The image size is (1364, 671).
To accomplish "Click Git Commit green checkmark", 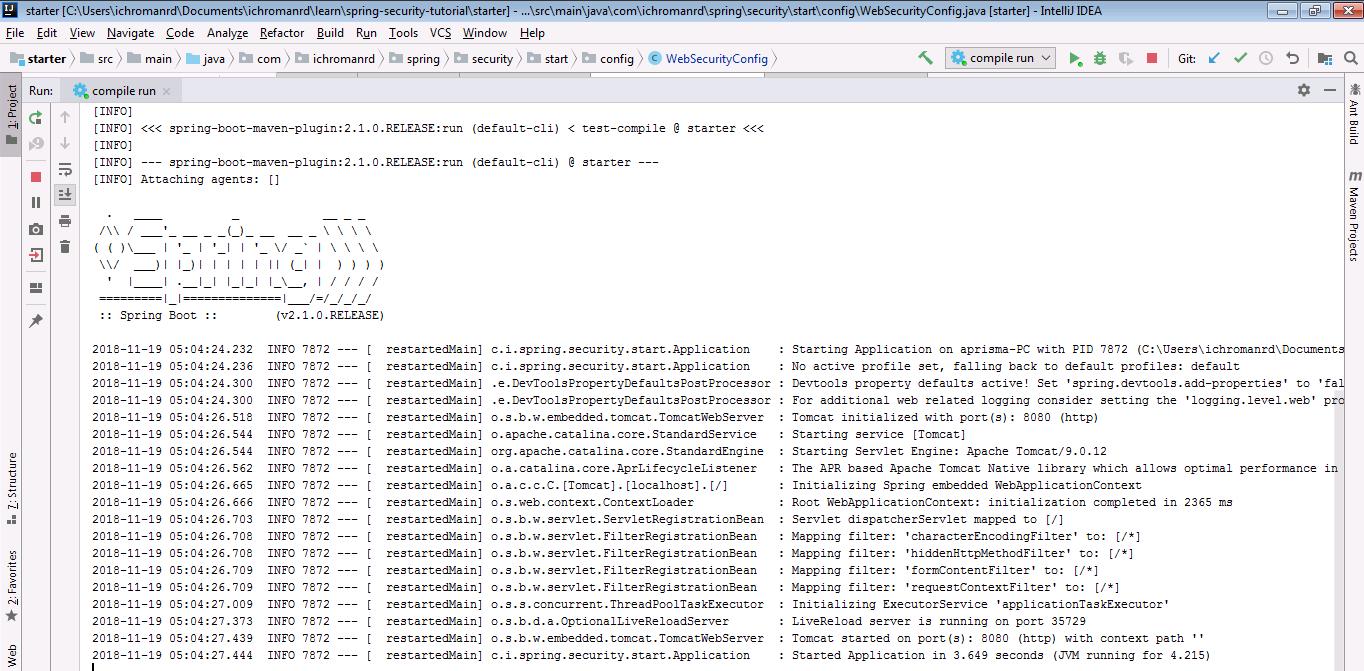I will click(x=1240, y=58).
